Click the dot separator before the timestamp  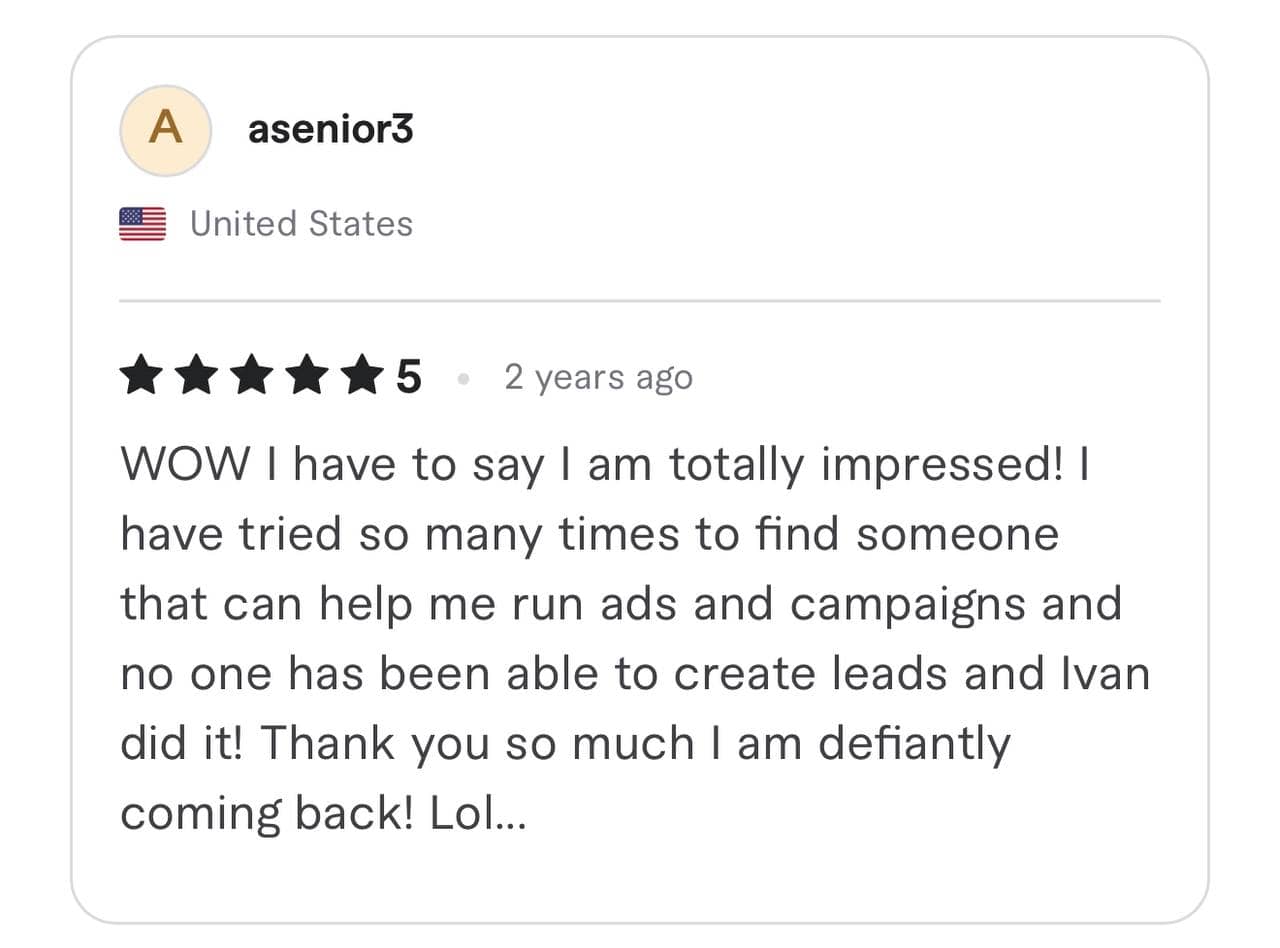463,379
